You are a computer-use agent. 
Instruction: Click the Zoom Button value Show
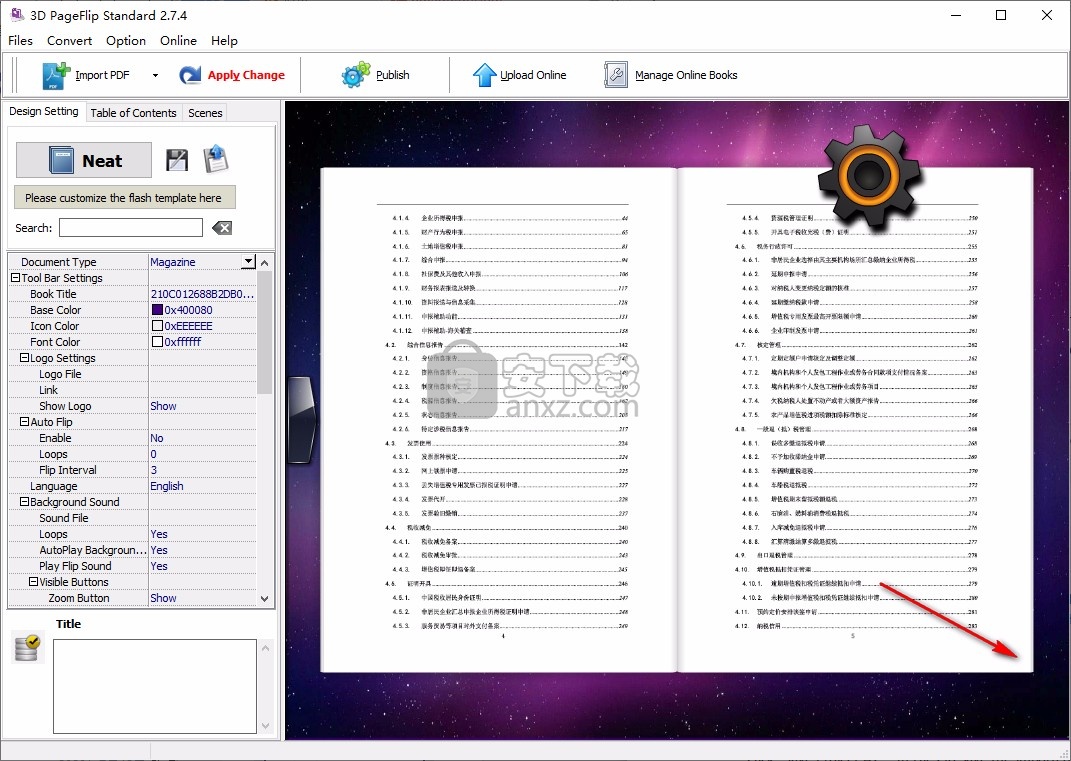[x=163, y=598]
